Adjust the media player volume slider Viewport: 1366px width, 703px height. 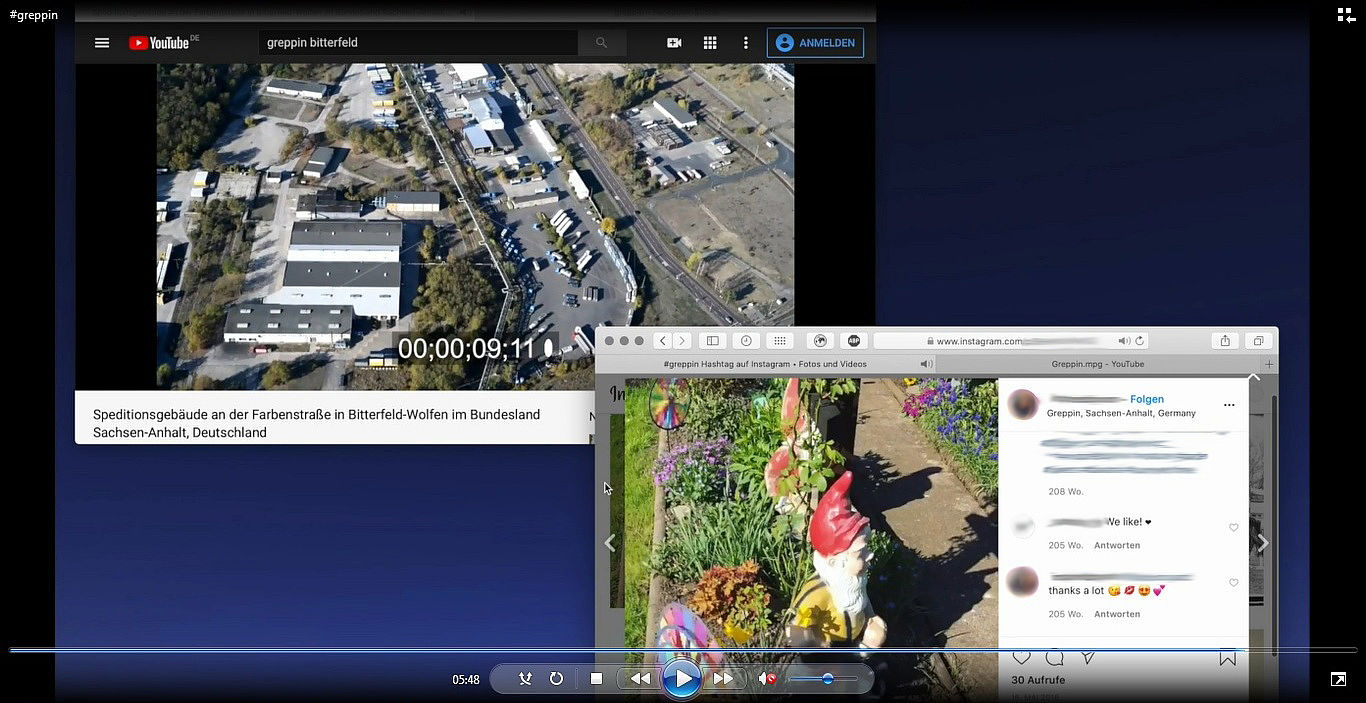tap(823, 679)
